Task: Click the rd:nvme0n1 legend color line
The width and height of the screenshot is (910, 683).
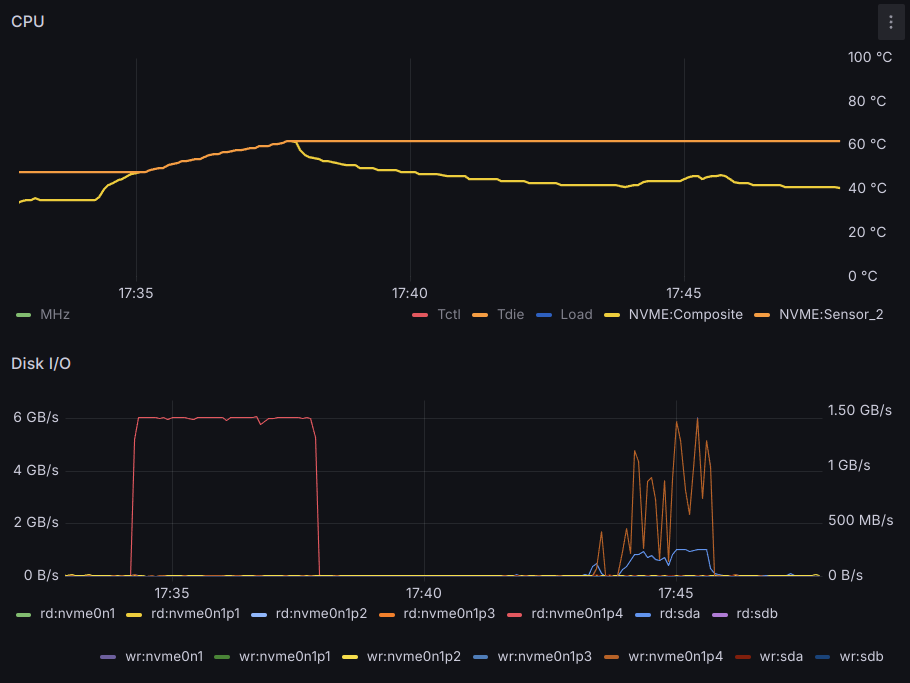Action: (x=24, y=613)
